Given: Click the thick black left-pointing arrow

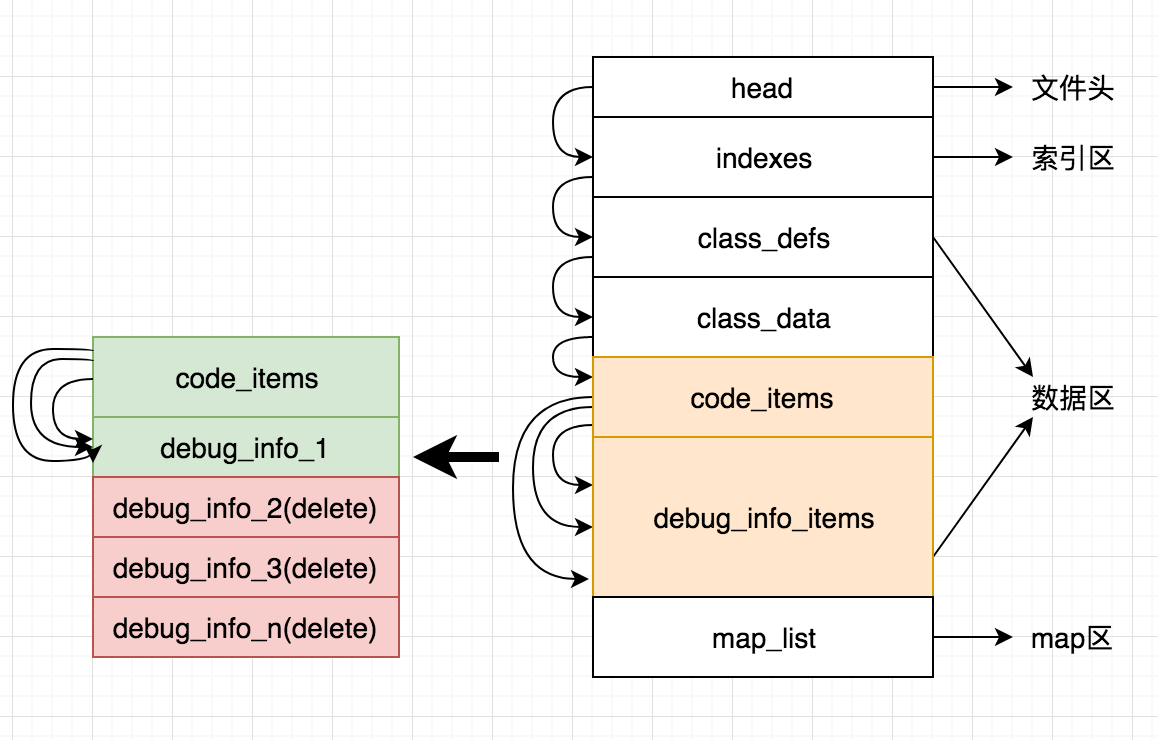Looking at the screenshot, I should pos(456,458).
